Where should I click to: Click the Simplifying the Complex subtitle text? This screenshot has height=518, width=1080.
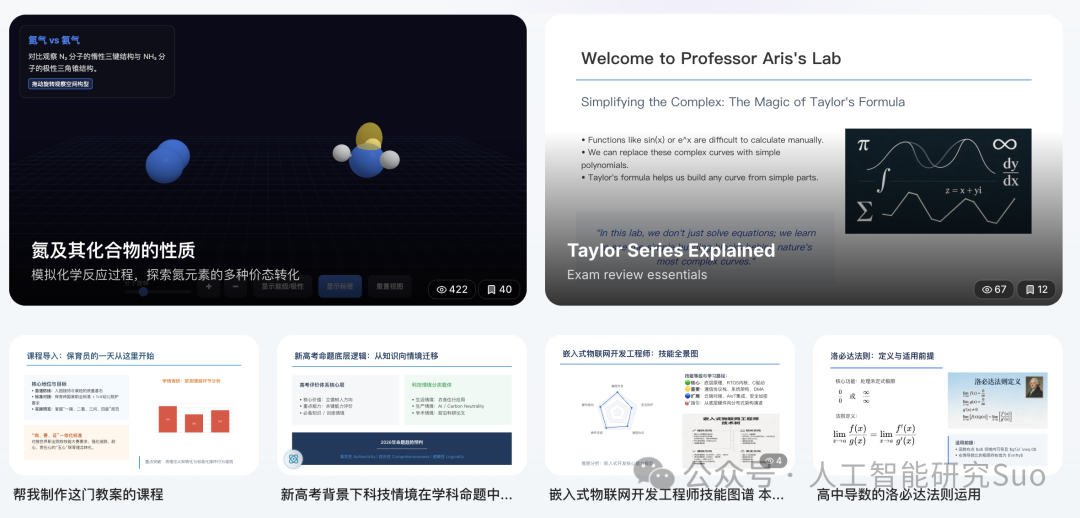click(x=742, y=102)
